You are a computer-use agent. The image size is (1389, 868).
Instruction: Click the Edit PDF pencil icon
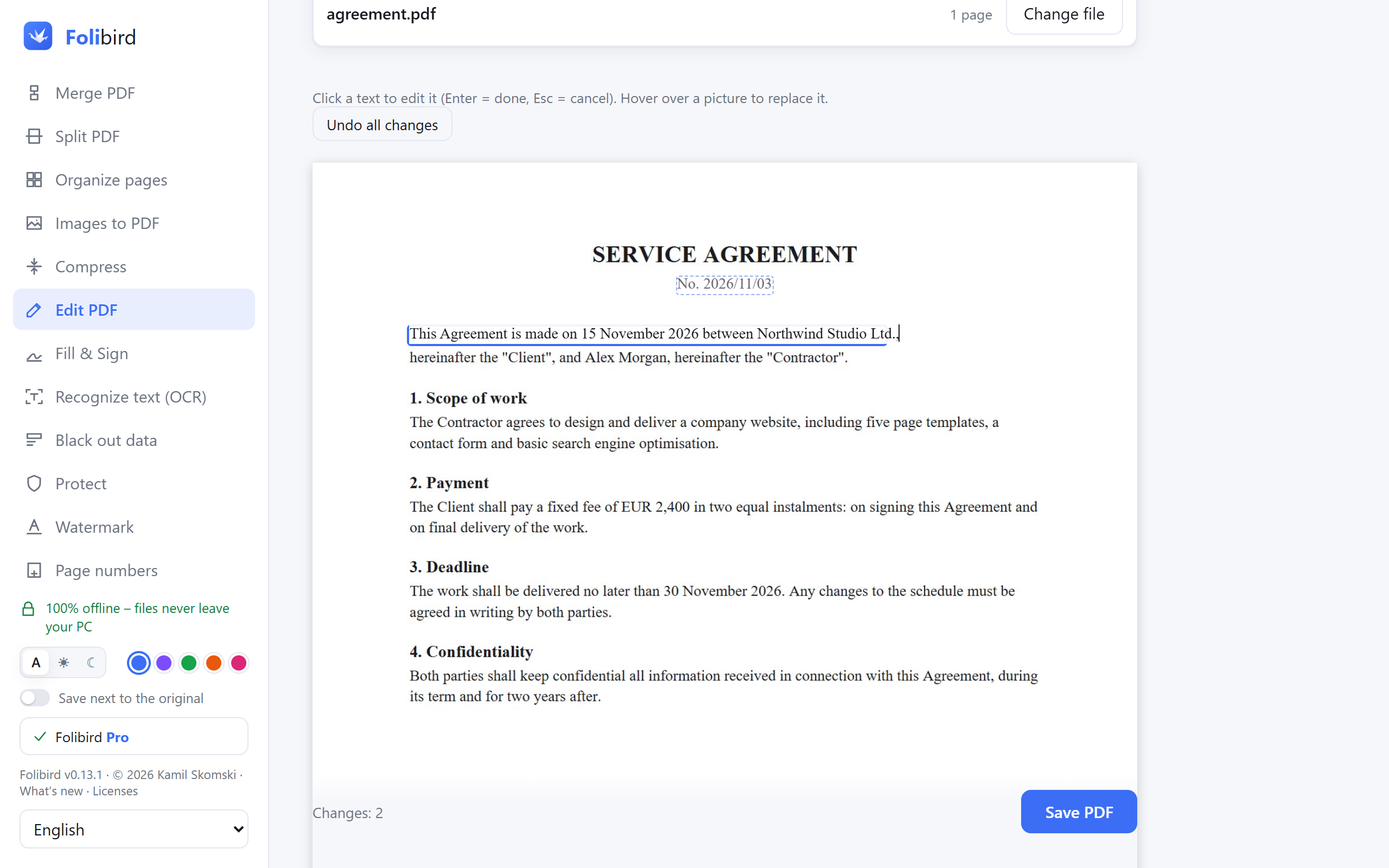[x=34, y=310]
